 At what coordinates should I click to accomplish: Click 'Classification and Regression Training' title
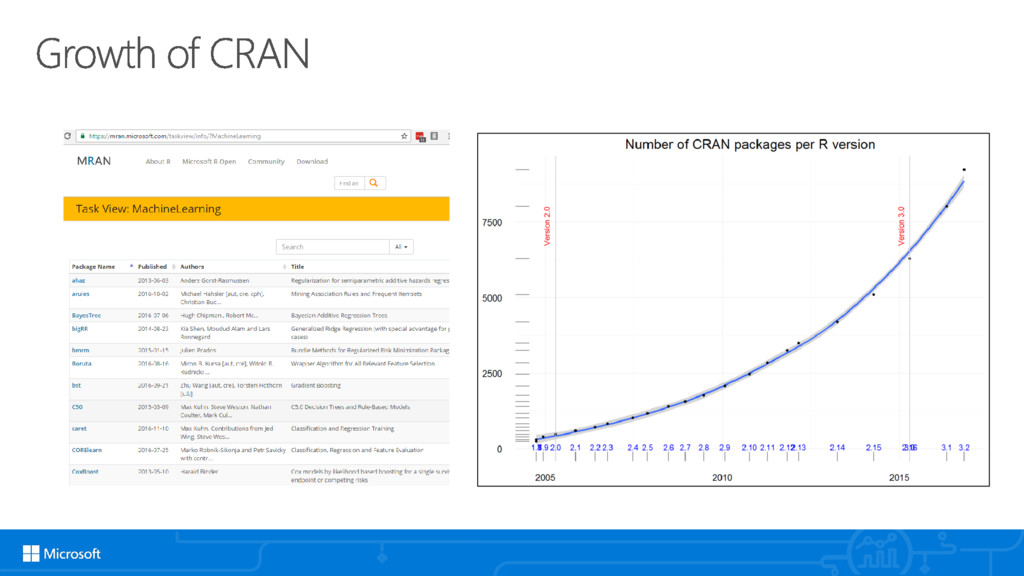pyautogui.click(x=342, y=428)
